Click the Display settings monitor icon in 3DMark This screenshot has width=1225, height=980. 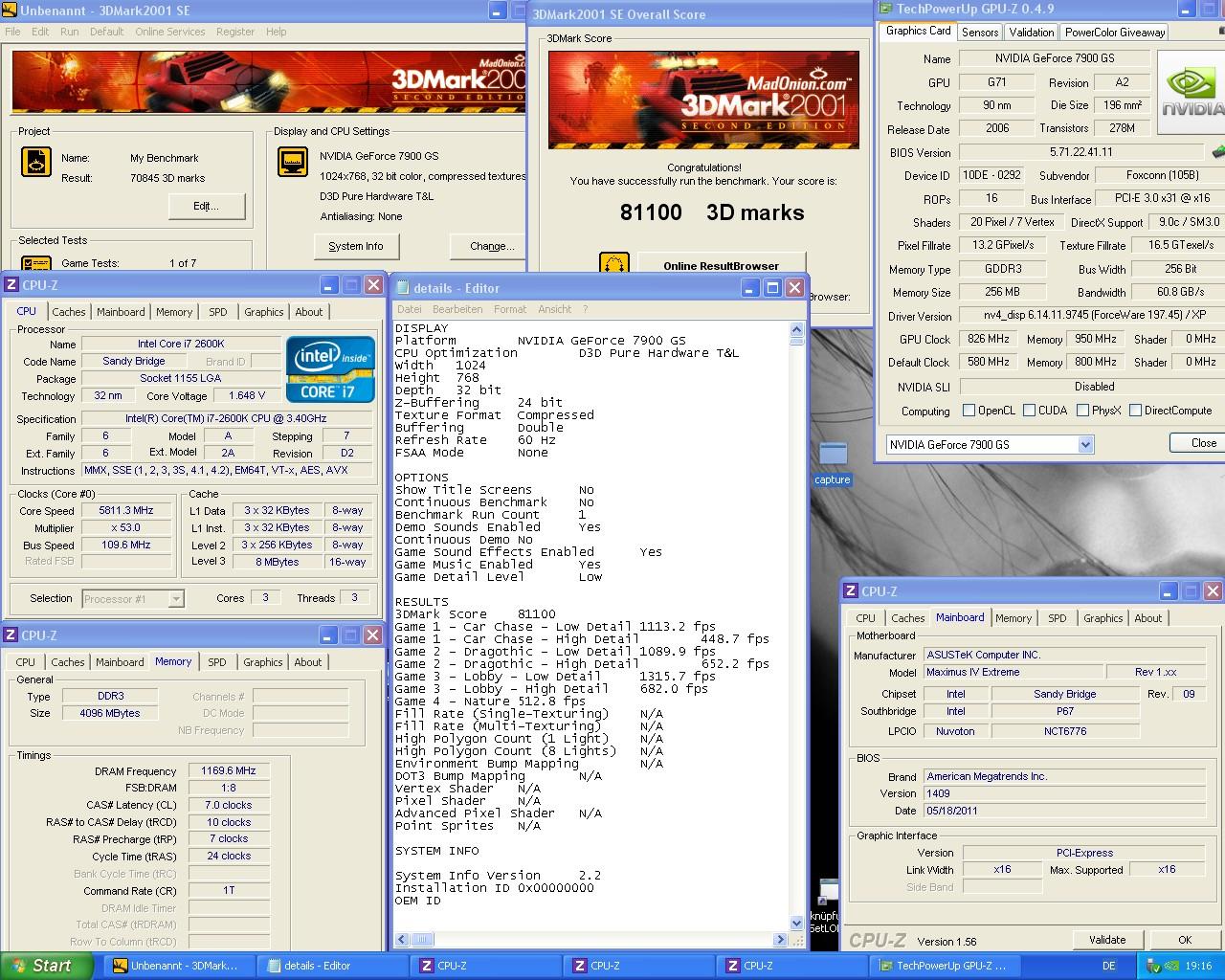293,162
